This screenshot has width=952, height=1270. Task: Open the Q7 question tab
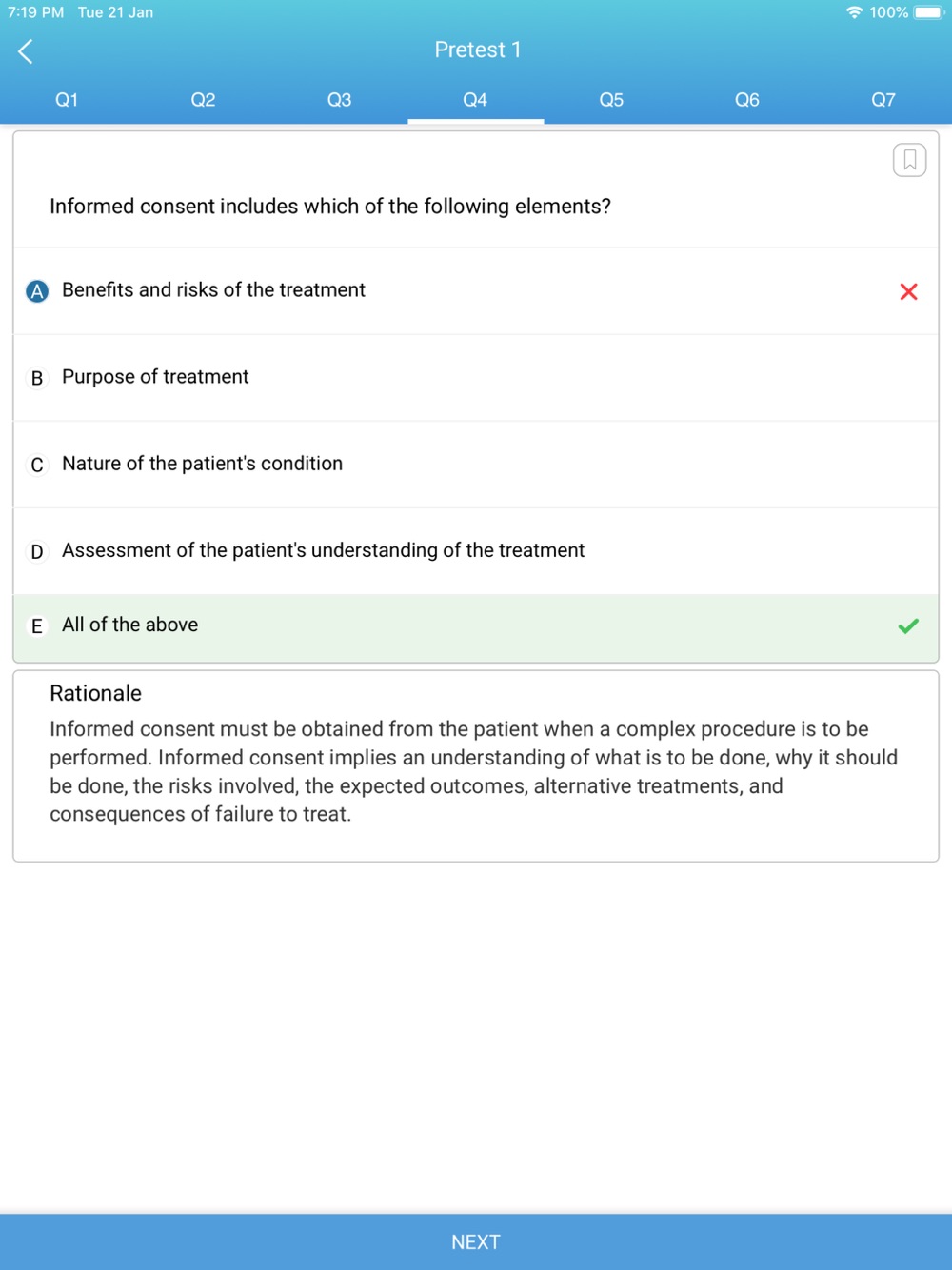coord(883,100)
